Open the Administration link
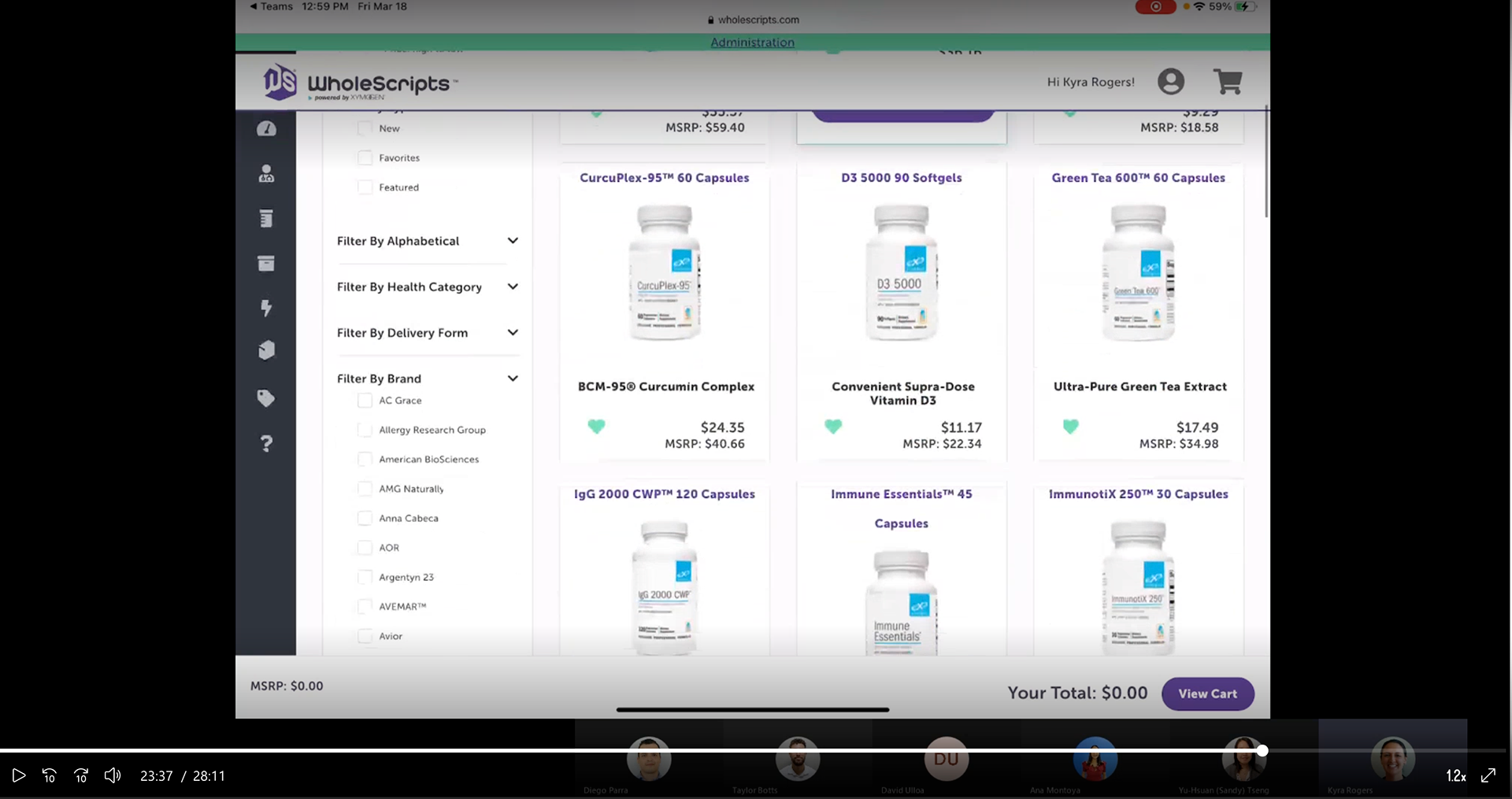Screen dimensions: 1512x799 click(x=752, y=43)
